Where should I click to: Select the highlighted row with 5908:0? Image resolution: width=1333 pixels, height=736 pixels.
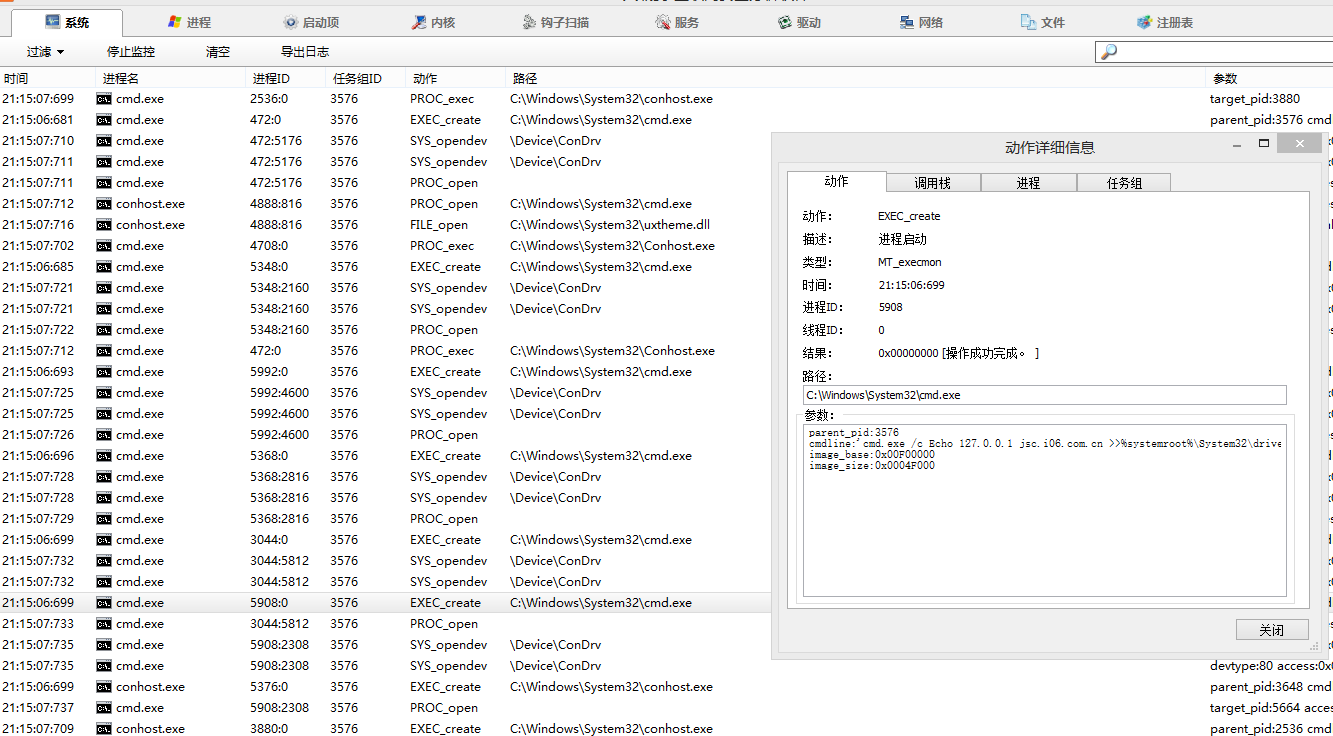pos(385,603)
